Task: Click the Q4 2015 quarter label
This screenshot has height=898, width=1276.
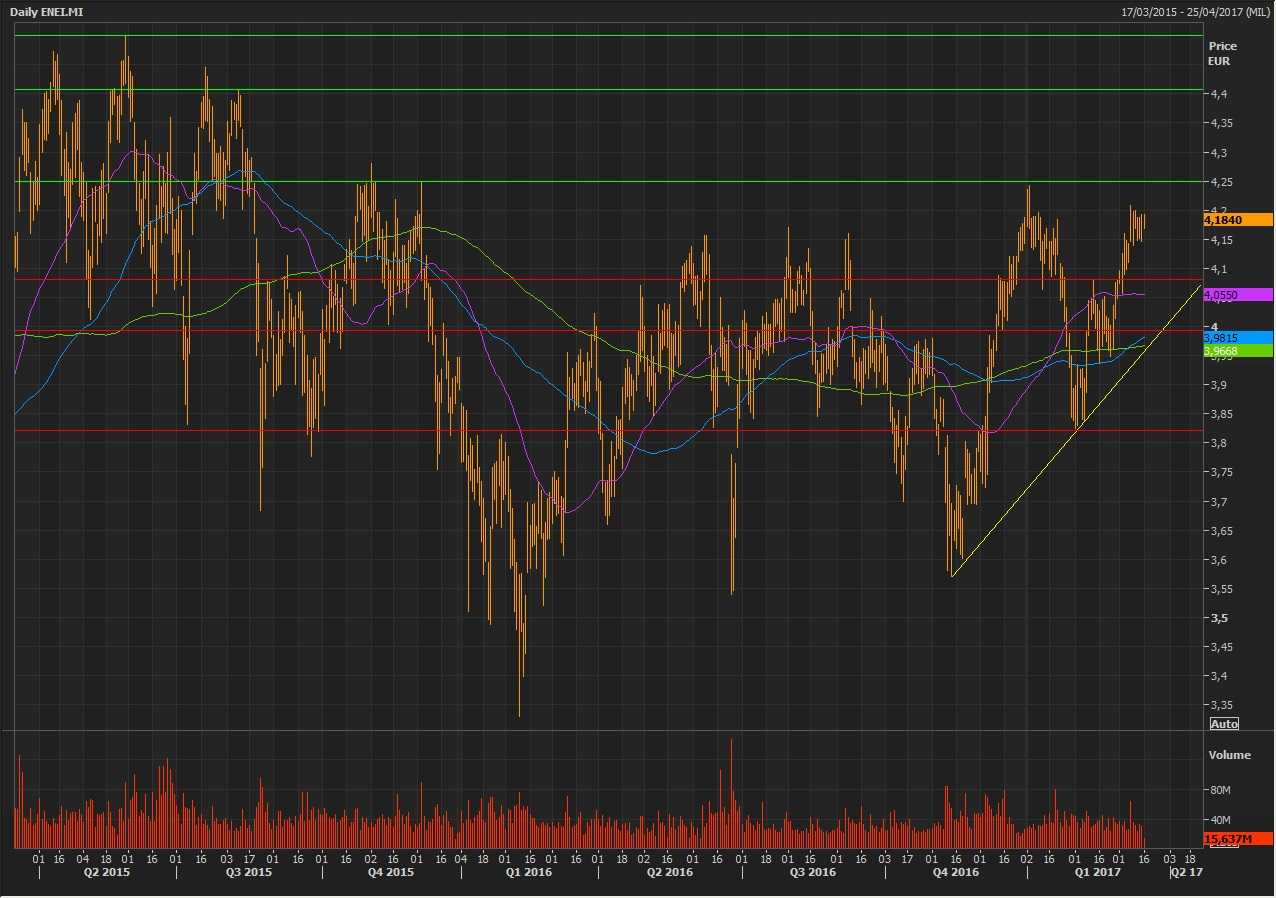Action: 390,873
